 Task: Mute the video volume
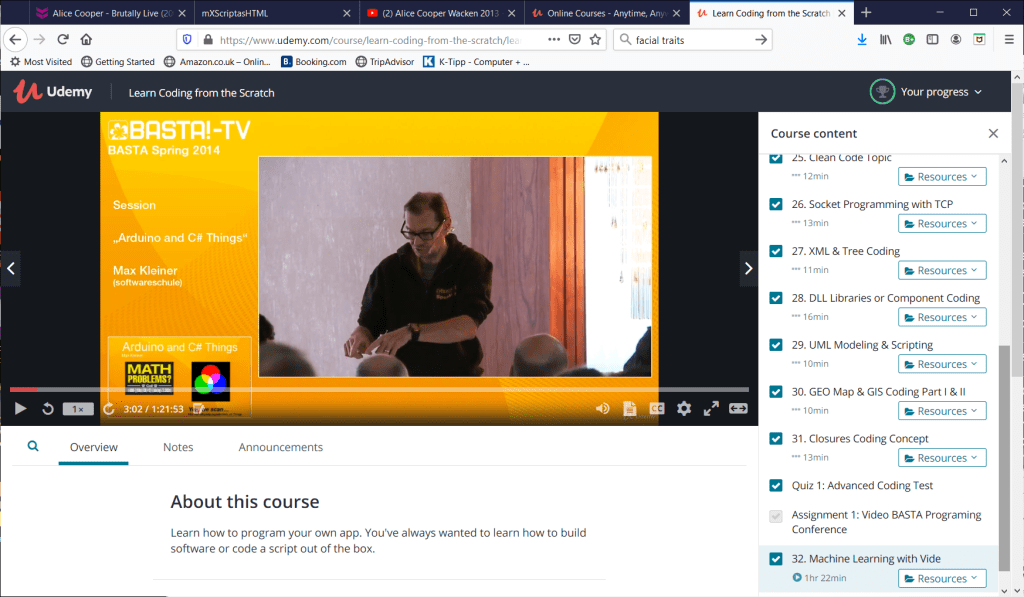click(603, 408)
